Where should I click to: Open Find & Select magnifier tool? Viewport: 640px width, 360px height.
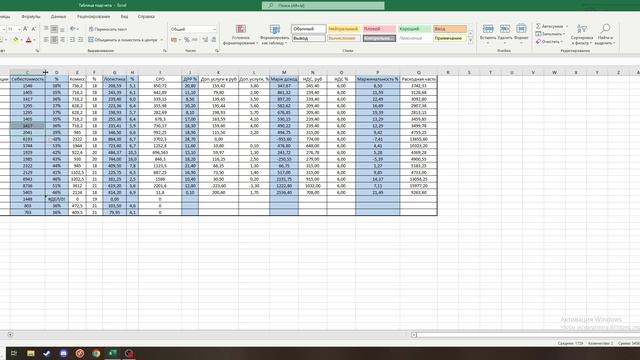click(605, 34)
